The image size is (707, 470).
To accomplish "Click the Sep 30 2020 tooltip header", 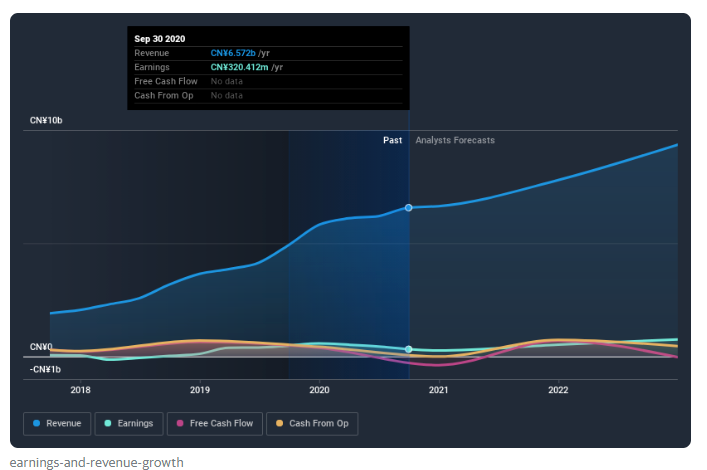I will click(160, 39).
